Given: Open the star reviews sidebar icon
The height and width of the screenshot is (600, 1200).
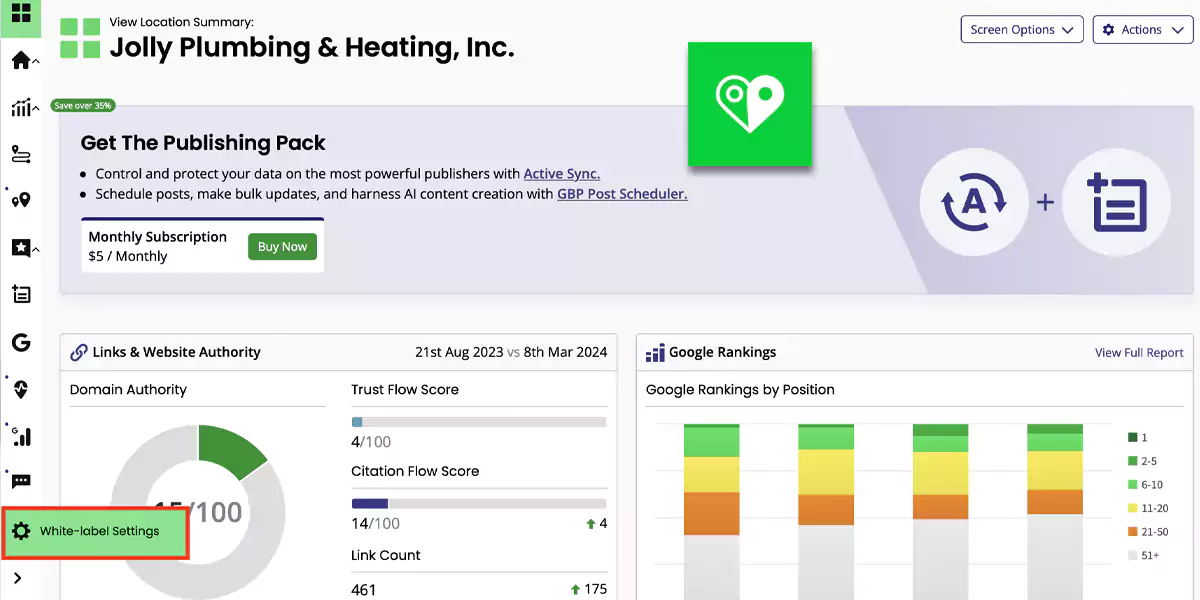Looking at the screenshot, I should [x=21, y=248].
